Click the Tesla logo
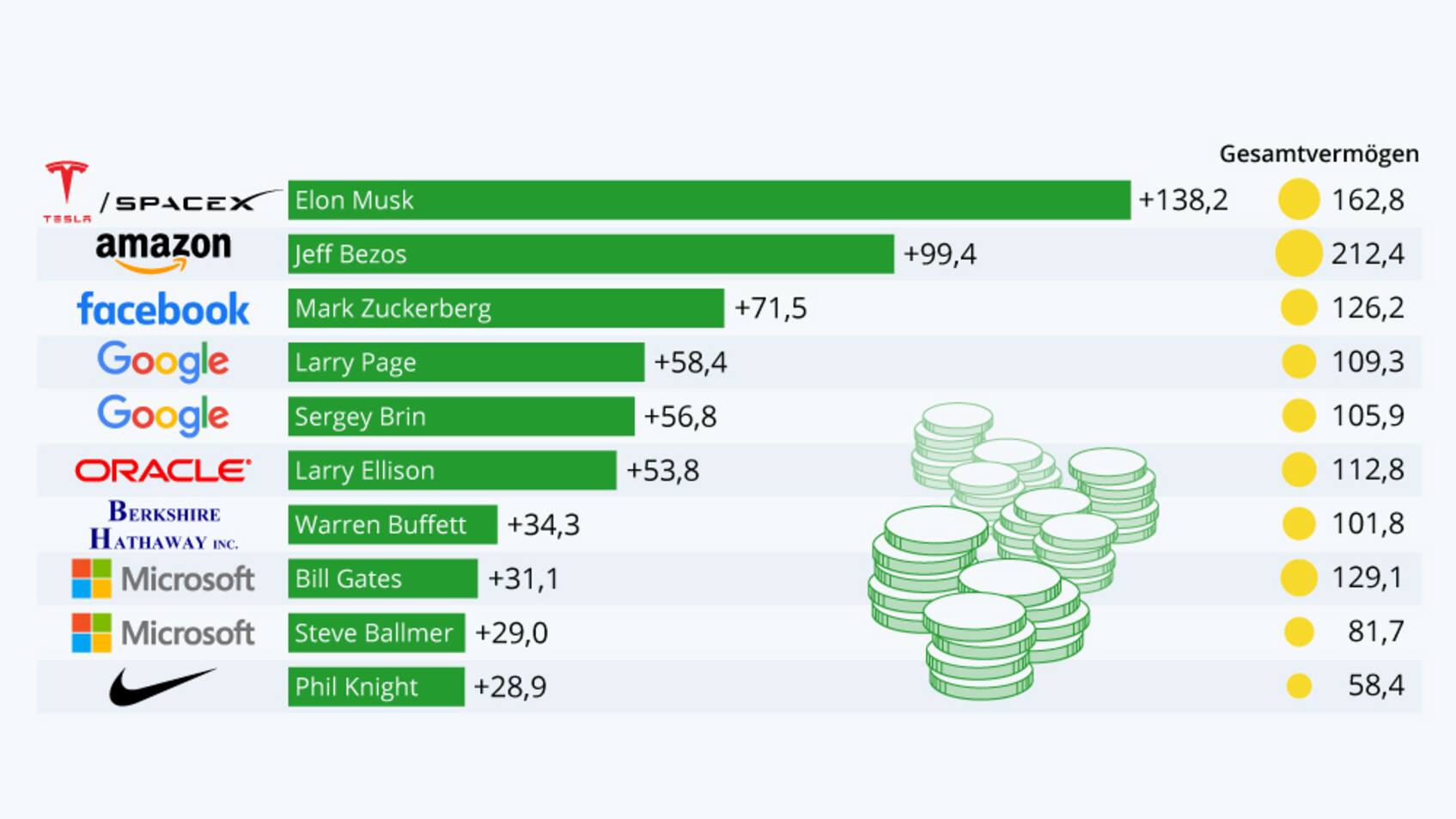This screenshot has height=819, width=1456. click(x=67, y=191)
